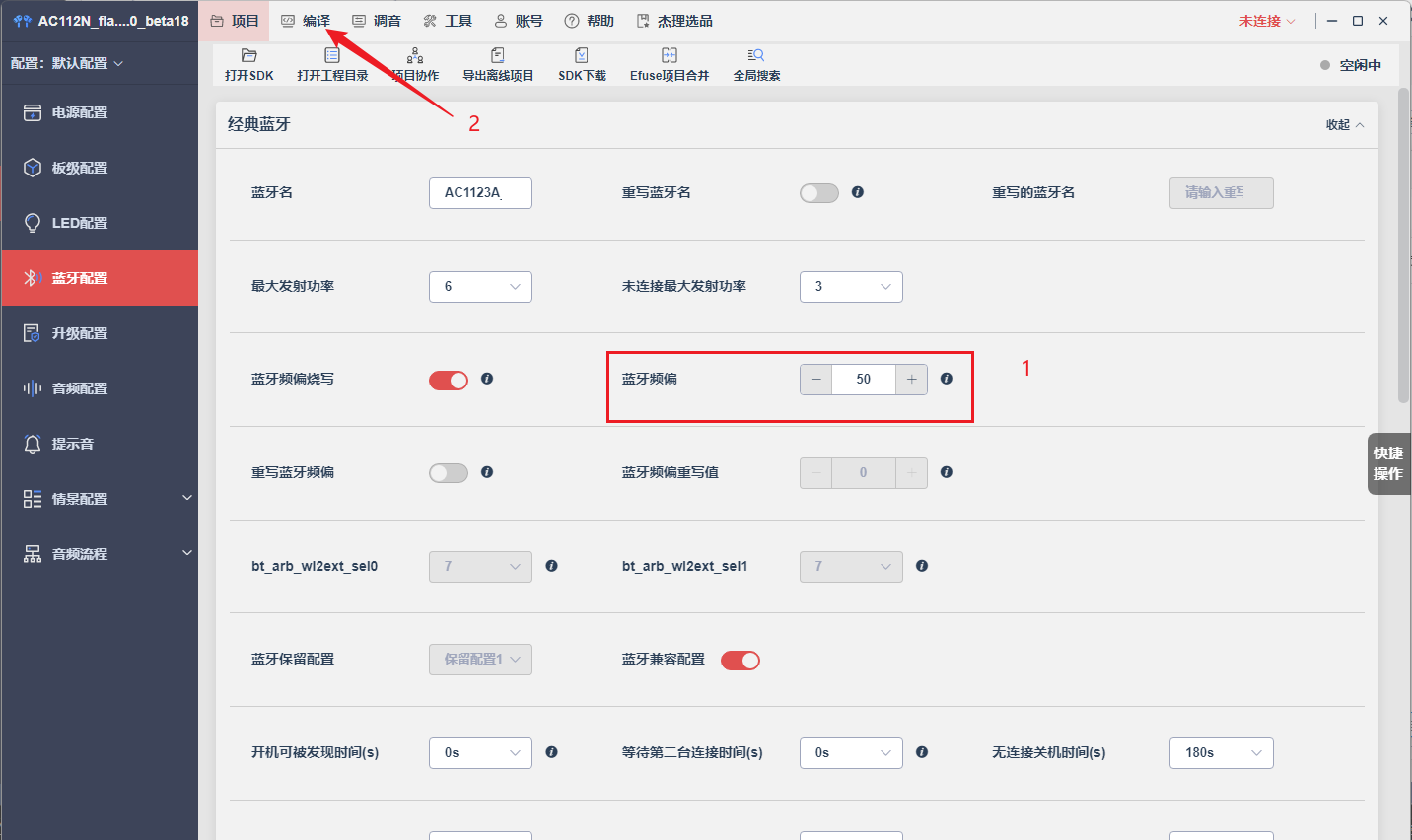Click the info icon next to 蓝牙频偏烧写
The width and height of the screenshot is (1412, 840).
(x=487, y=379)
